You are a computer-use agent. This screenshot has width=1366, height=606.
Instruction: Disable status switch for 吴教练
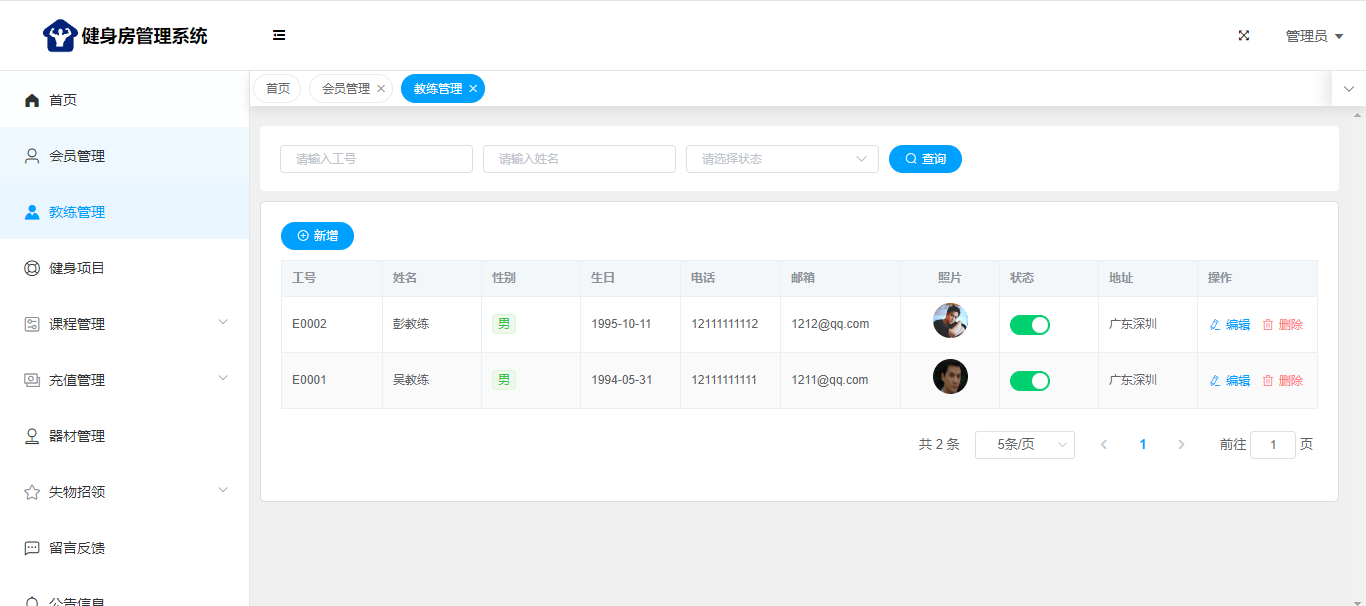(1029, 381)
